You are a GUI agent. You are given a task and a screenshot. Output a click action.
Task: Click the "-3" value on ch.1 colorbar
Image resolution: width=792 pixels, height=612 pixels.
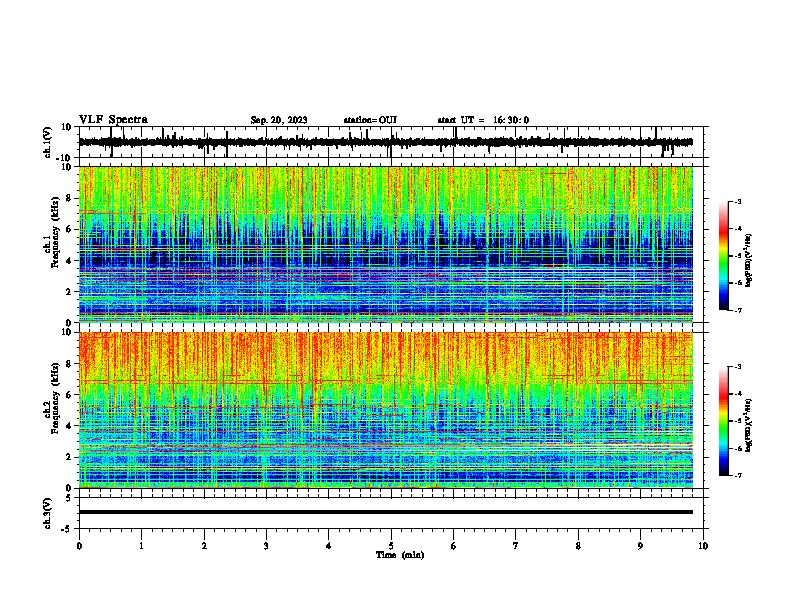pos(737,201)
